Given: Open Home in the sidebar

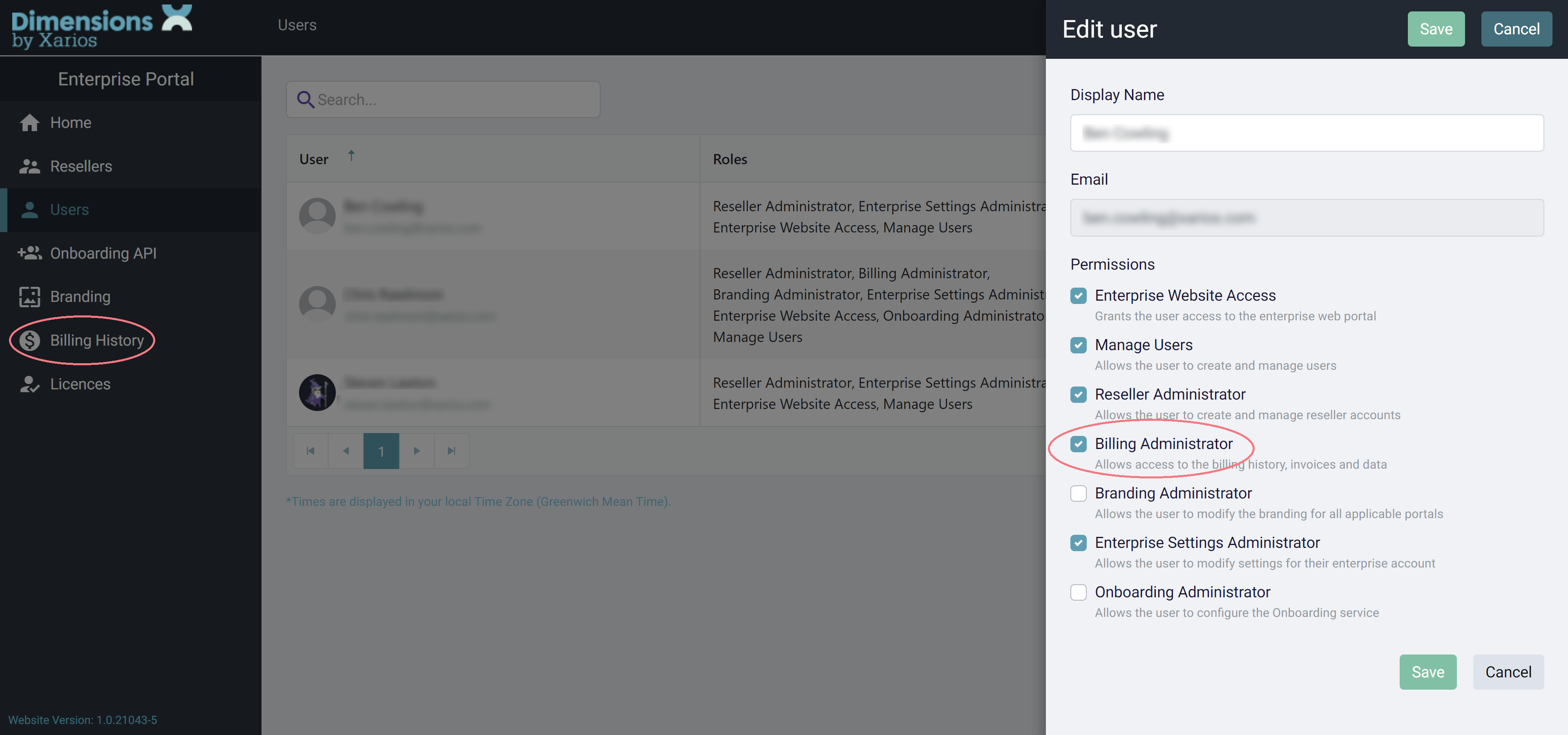Looking at the screenshot, I should 130,123.
